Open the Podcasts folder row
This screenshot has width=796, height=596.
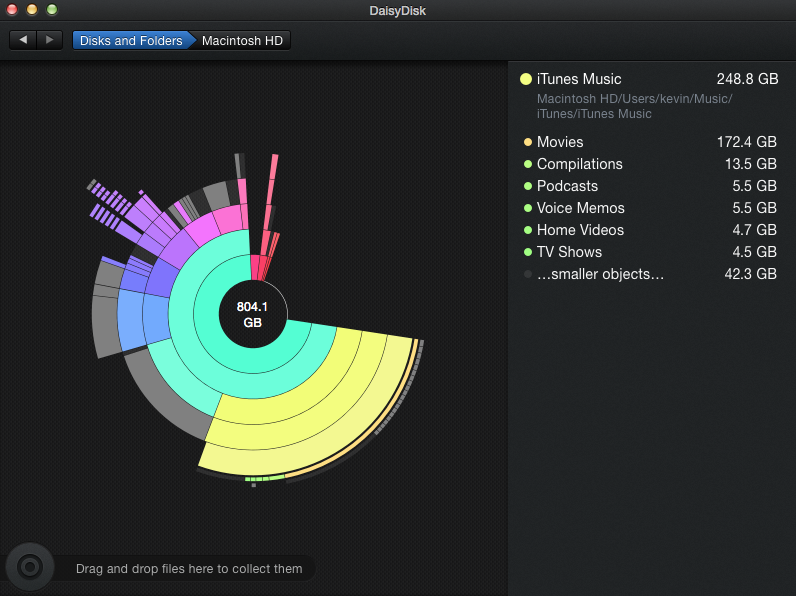(650, 186)
